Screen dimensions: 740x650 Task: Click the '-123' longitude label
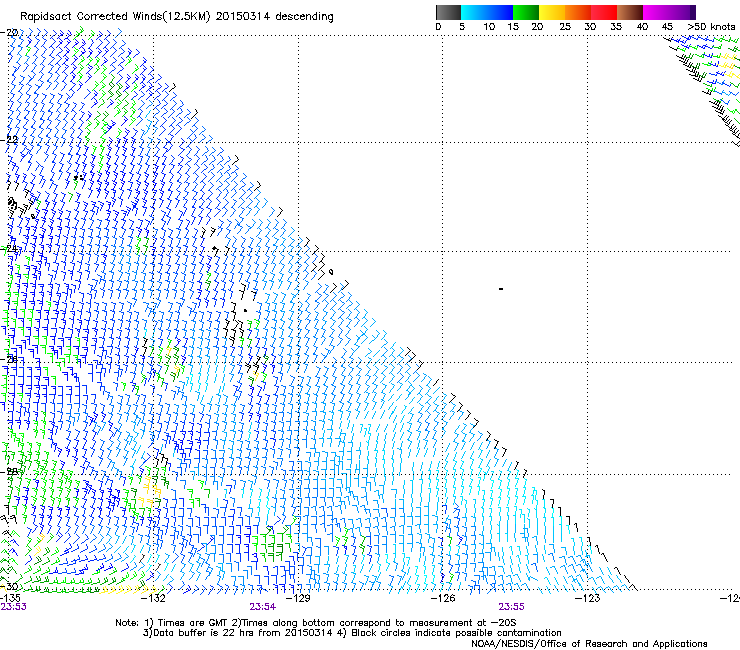[x=587, y=598]
